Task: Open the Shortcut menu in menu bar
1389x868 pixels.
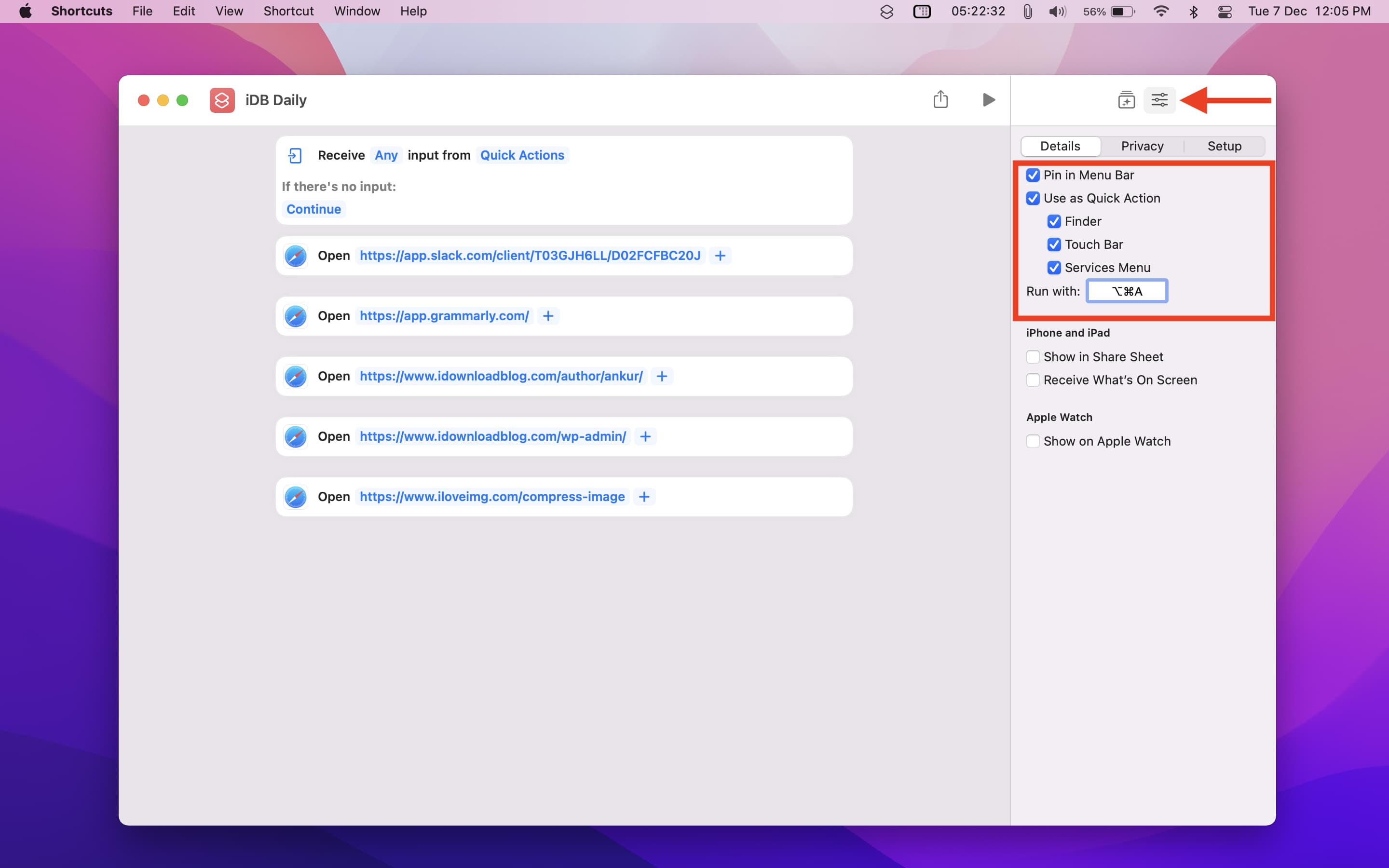Action: 288,12
